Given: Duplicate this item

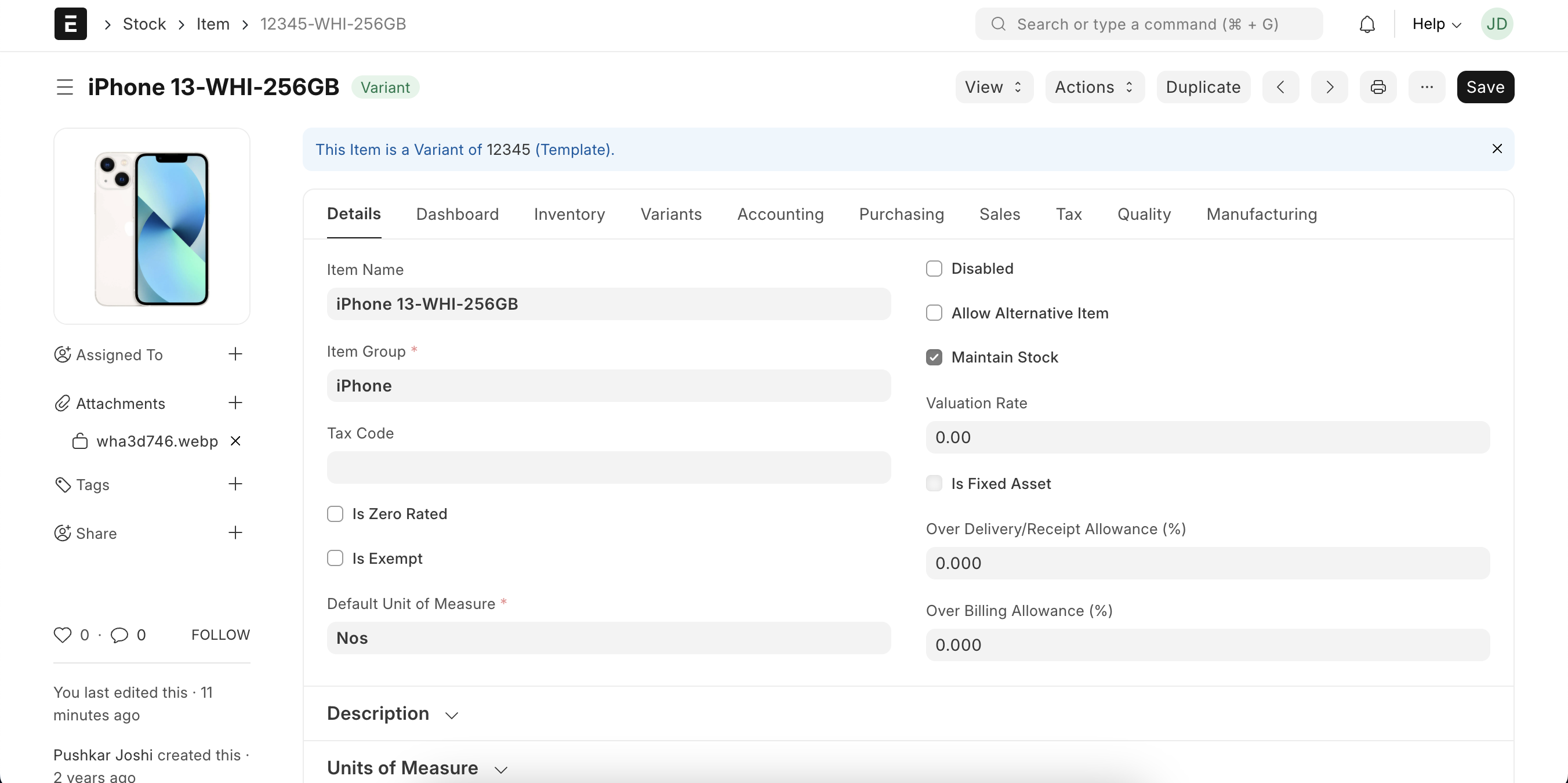Looking at the screenshot, I should click(x=1203, y=87).
